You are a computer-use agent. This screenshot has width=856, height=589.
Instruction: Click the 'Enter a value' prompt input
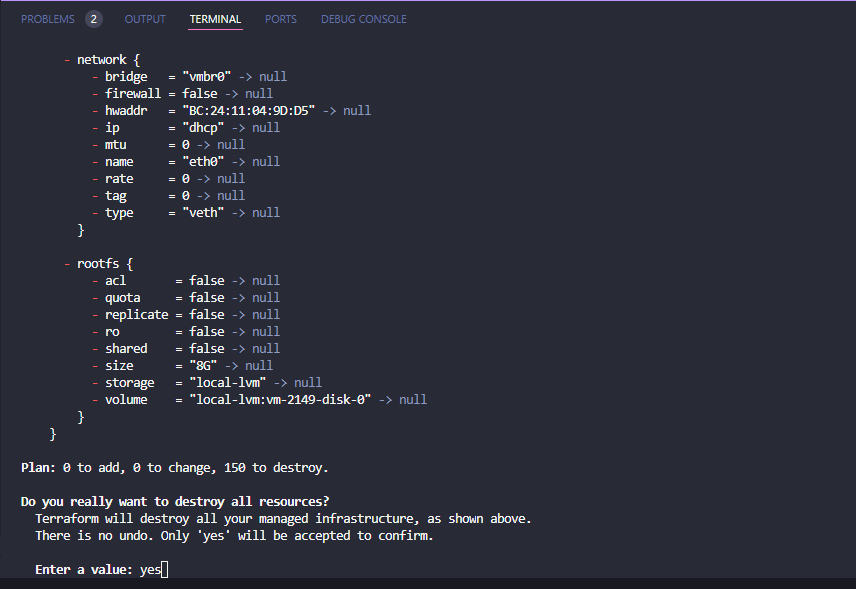pos(152,570)
